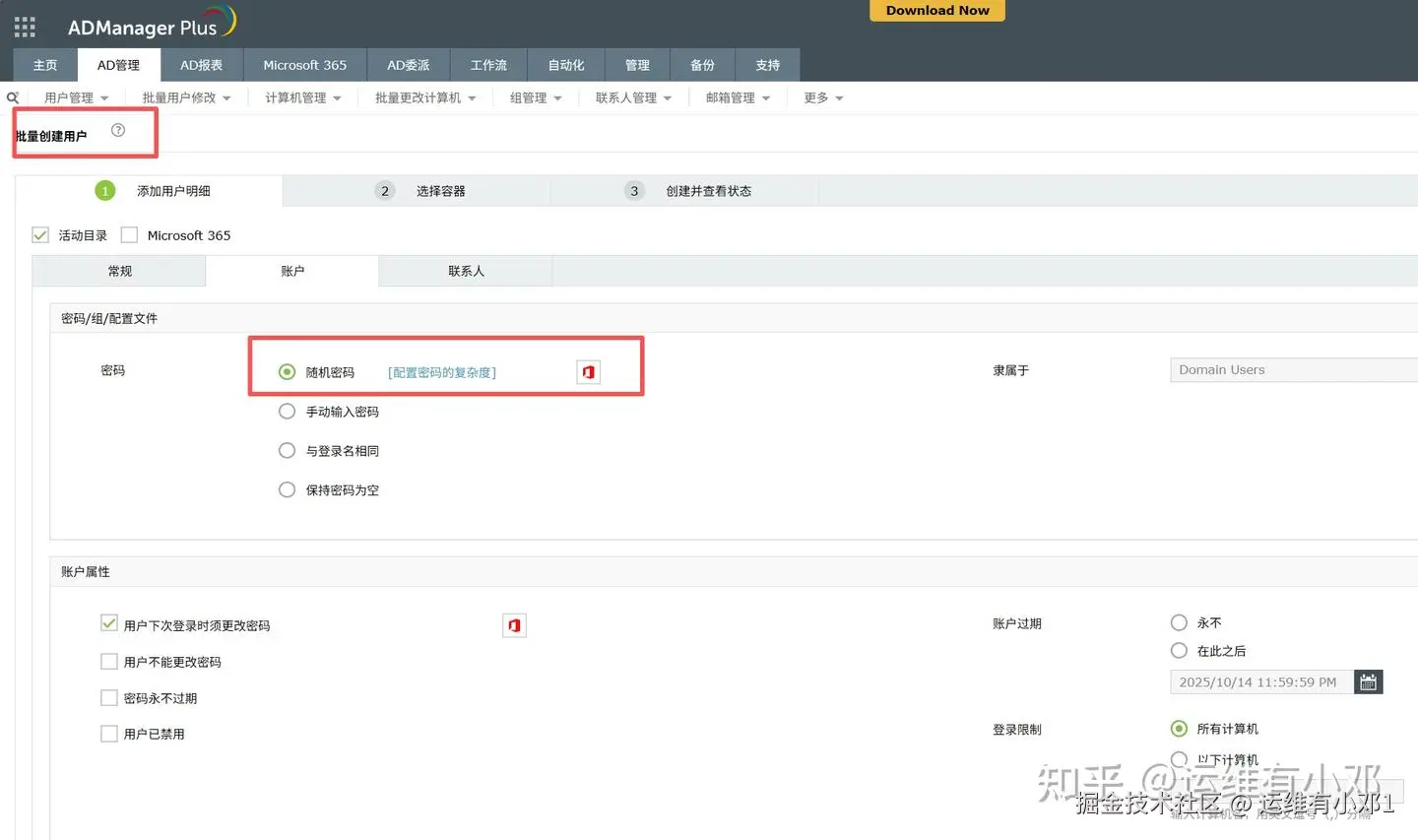Image resolution: width=1418 pixels, height=840 pixels.
Task: Switch to AD报表 tab
Action: click(201, 65)
